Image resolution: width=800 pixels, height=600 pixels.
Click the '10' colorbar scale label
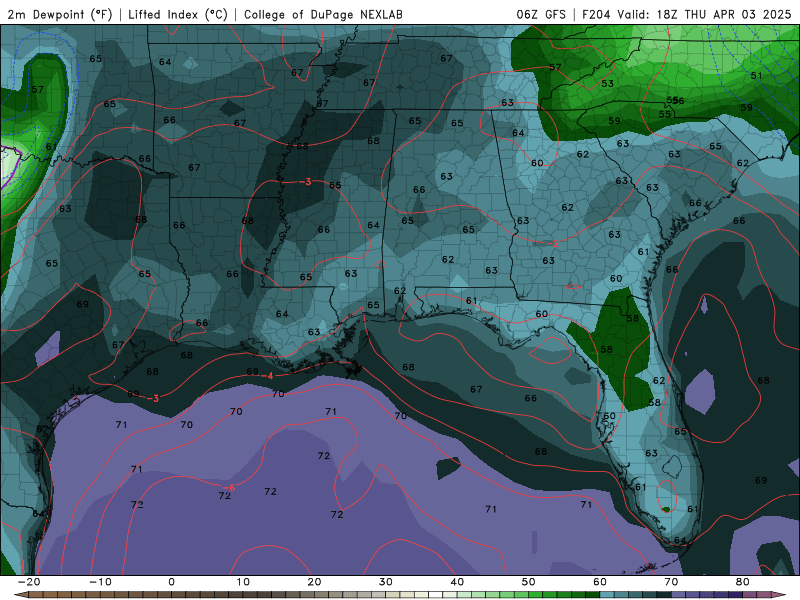click(243, 582)
